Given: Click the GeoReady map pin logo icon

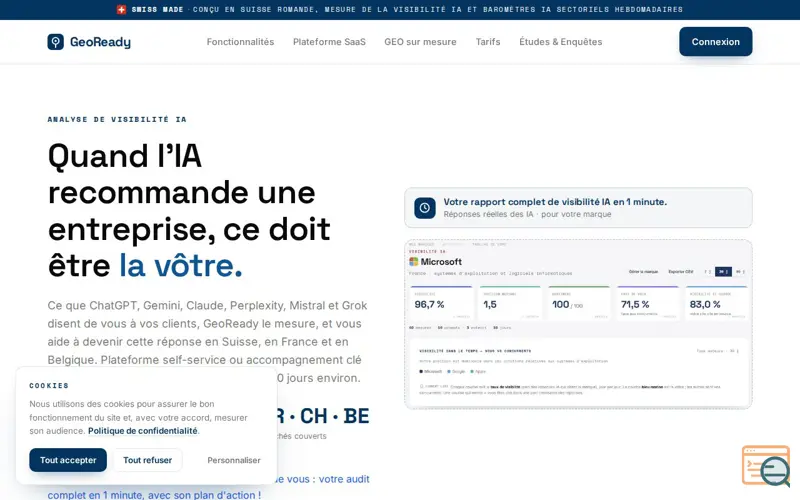Looking at the screenshot, I should pyautogui.click(x=56, y=42).
